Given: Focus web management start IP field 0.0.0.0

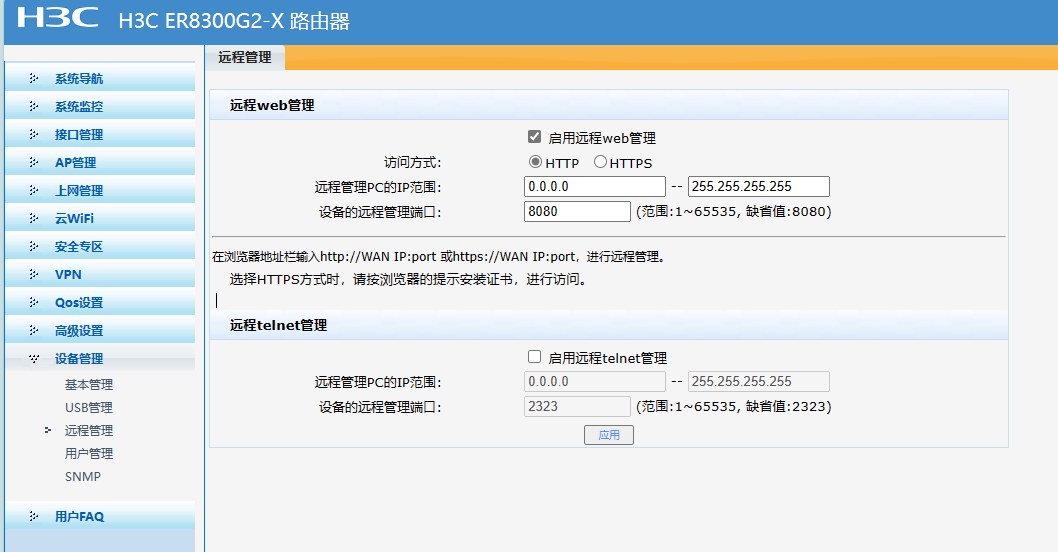Looking at the screenshot, I should point(594,186).
